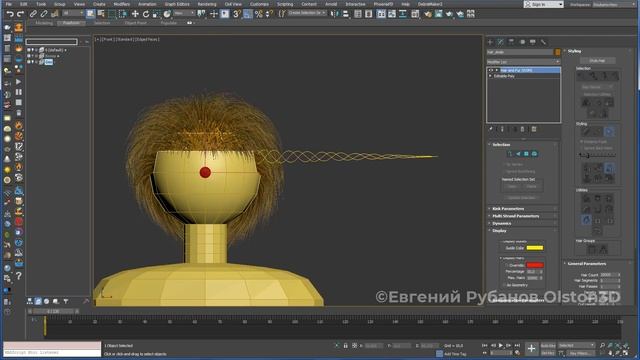This screenshot has height=360, width=640.
Task: Click the styling brush size slider
Action: (598, 155)
